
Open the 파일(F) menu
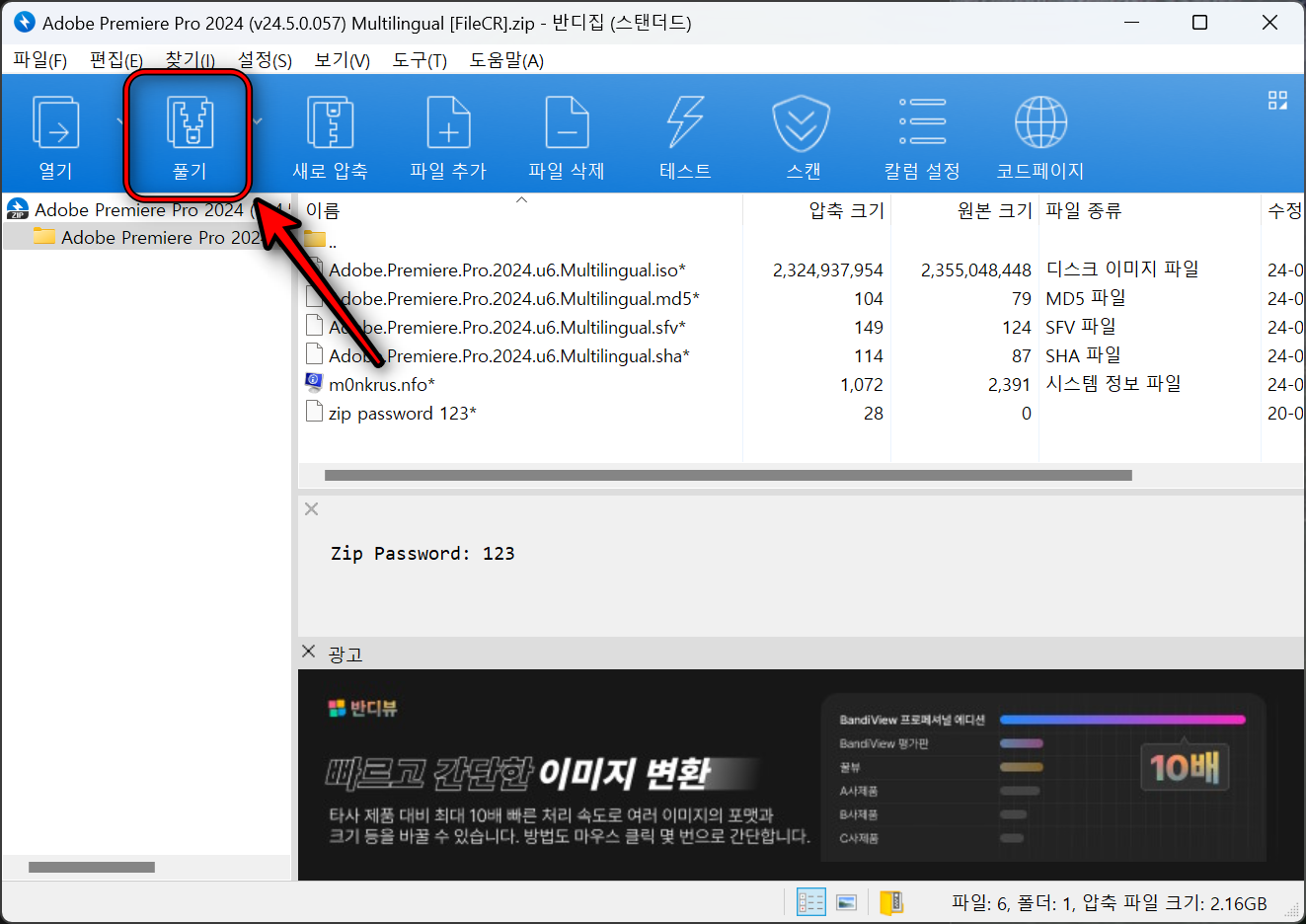[39, 60]
